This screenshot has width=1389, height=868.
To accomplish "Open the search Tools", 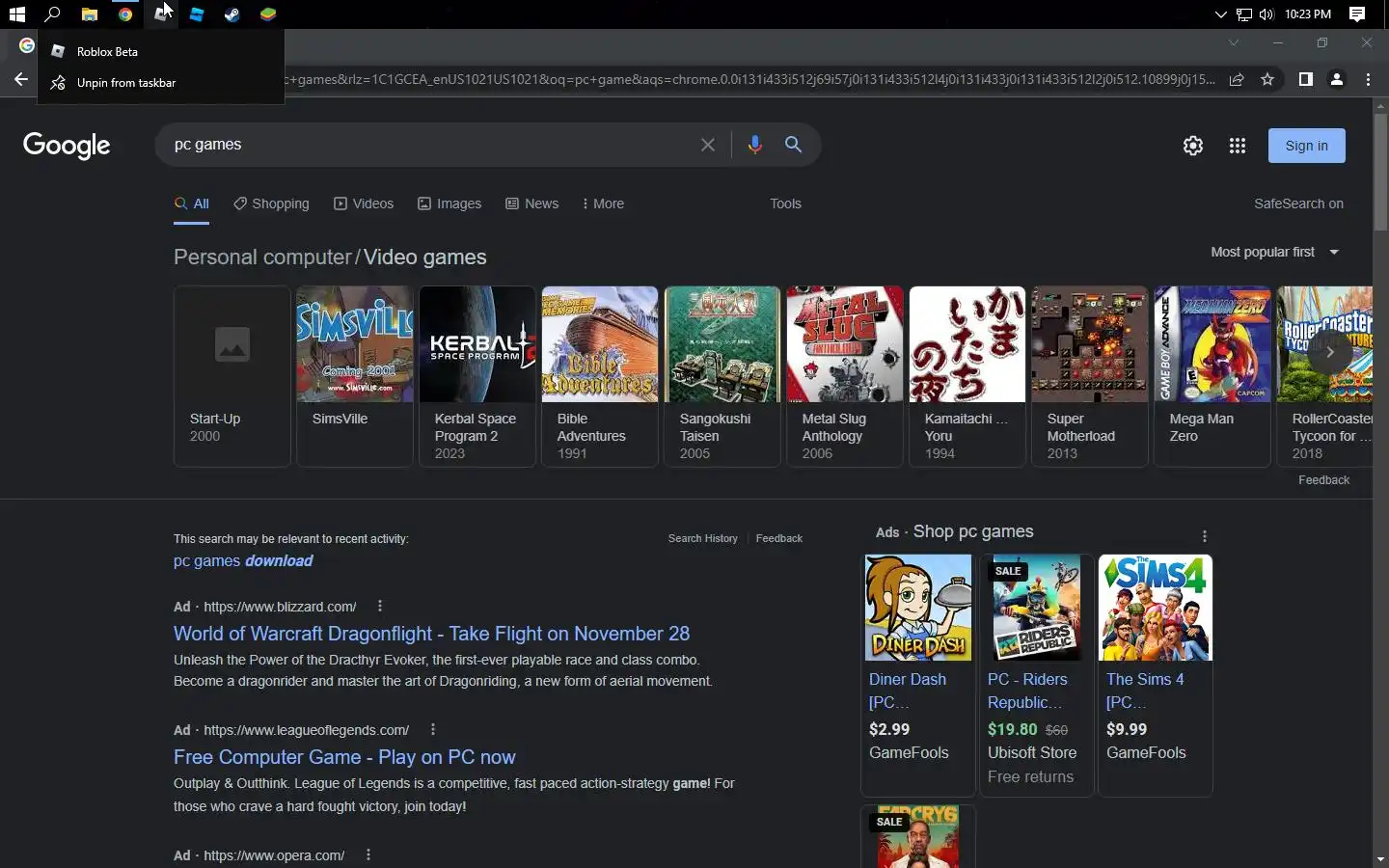I will pyautogui.click(x=785, y=204).
